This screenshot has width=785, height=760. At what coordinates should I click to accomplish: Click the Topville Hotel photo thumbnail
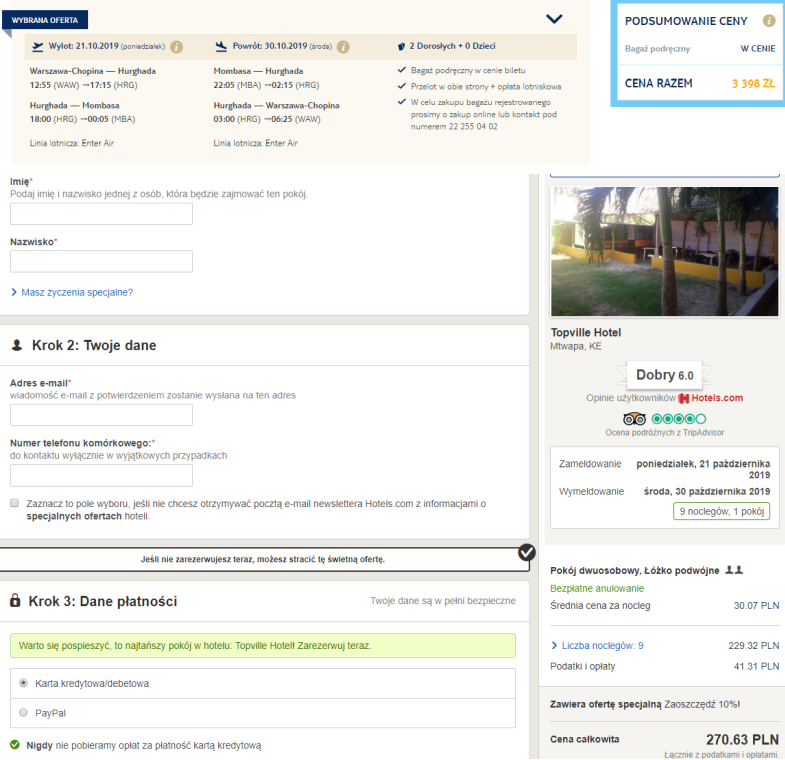[664, 252]
